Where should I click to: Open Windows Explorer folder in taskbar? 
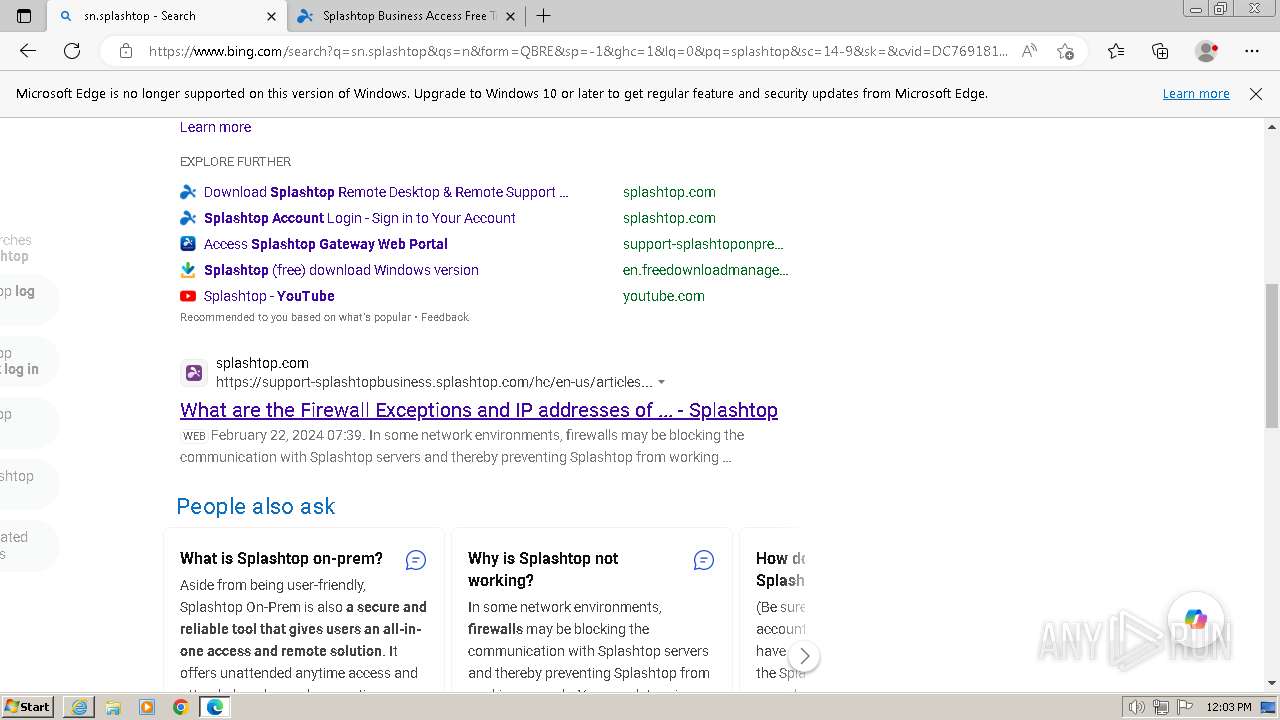[113, 707]
